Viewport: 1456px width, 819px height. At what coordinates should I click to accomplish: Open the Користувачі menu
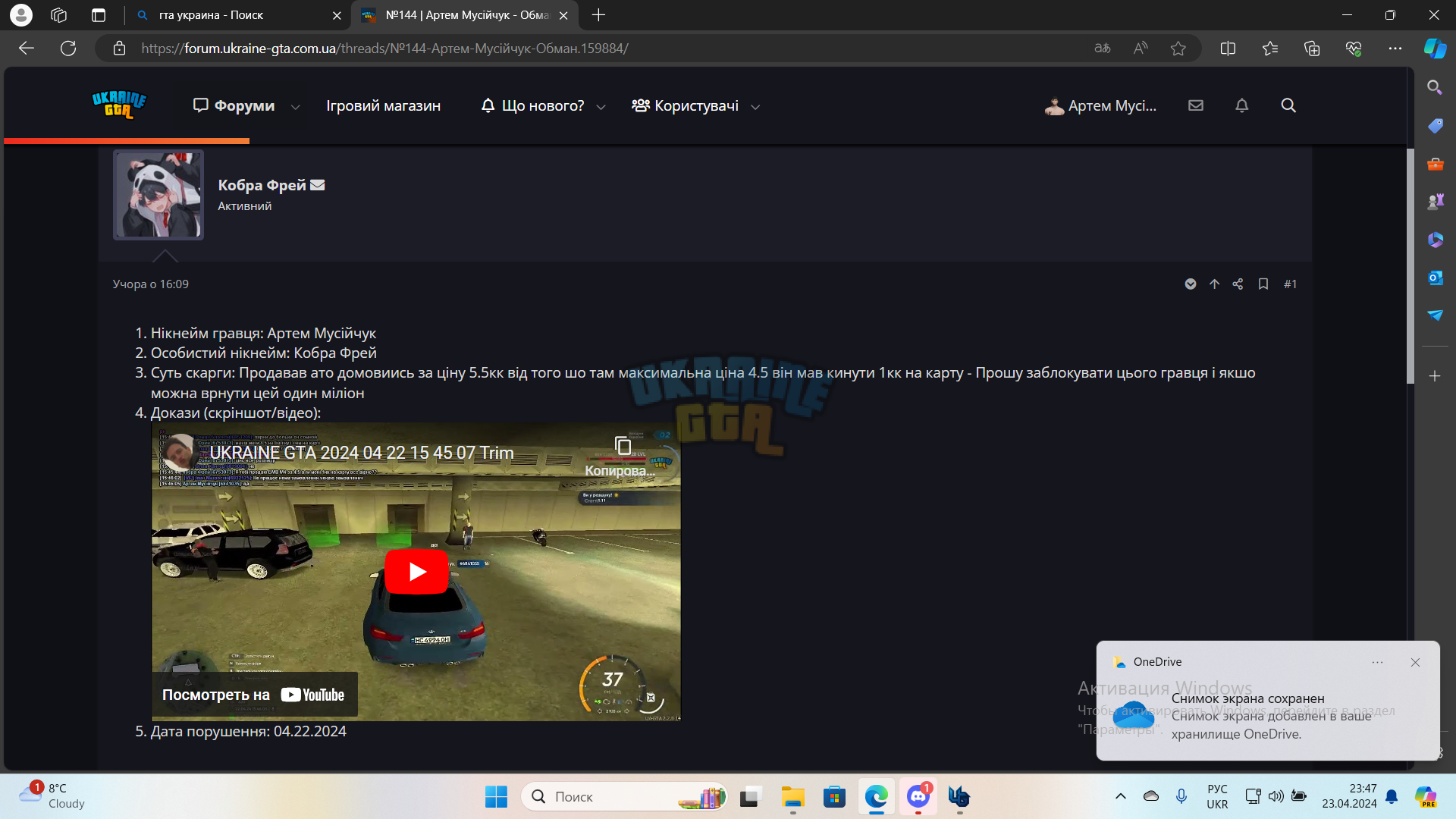click(685, 105)
